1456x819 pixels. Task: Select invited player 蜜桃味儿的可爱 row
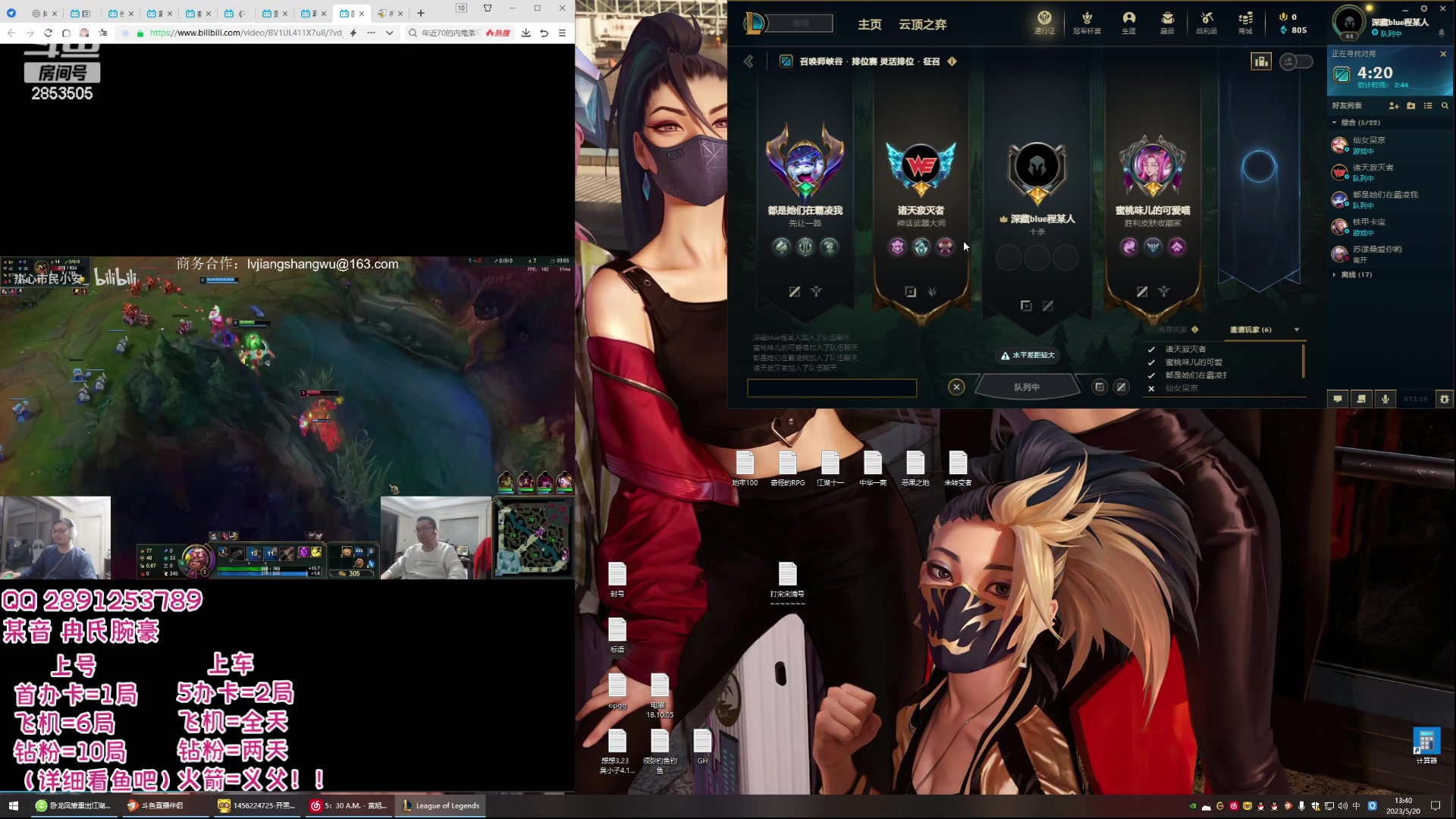pyautogui.click(x=1222, y=362)
